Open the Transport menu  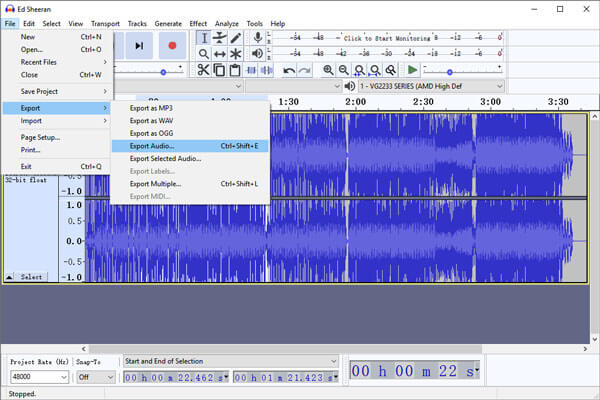(105, 24)
